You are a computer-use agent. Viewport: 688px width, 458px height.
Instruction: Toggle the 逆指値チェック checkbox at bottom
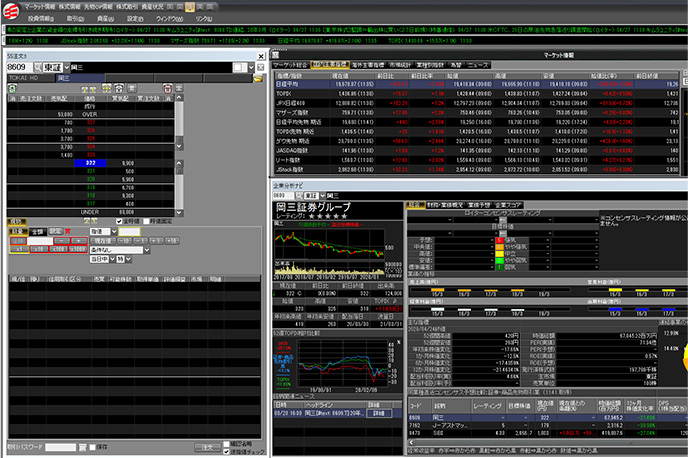[x=226, y=451]
